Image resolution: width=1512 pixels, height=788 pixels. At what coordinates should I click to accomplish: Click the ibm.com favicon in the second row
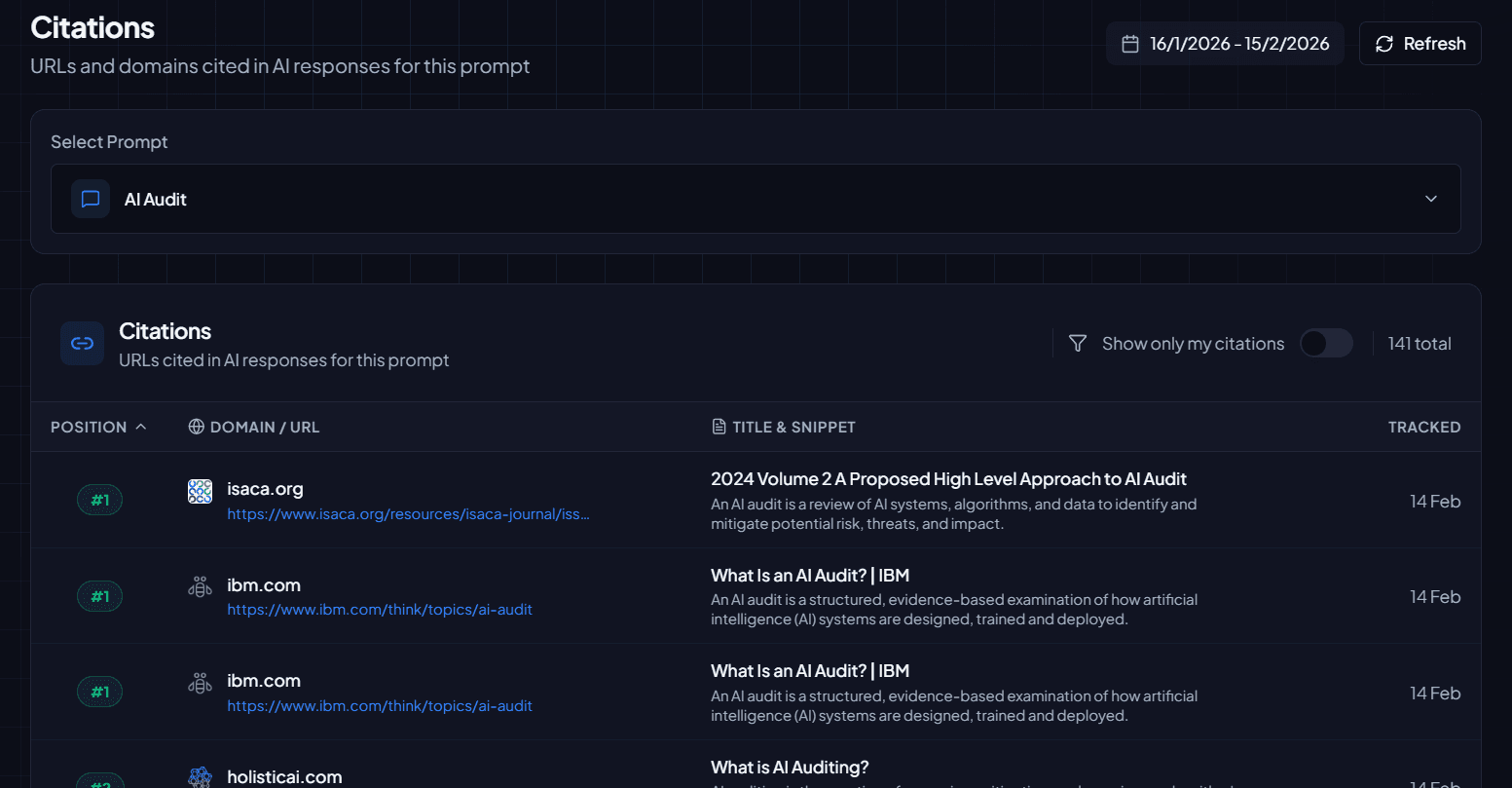click(x=200, y=587)
